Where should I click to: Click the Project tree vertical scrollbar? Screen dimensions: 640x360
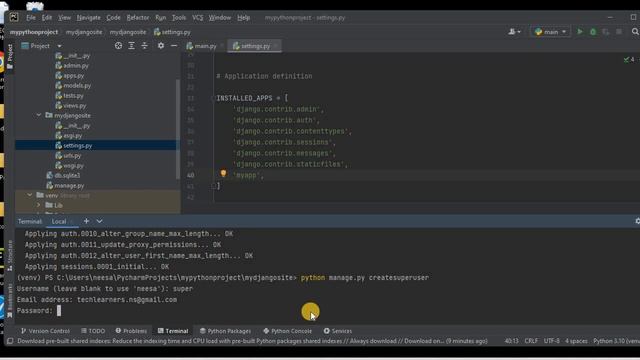click(x=178, y=129)
